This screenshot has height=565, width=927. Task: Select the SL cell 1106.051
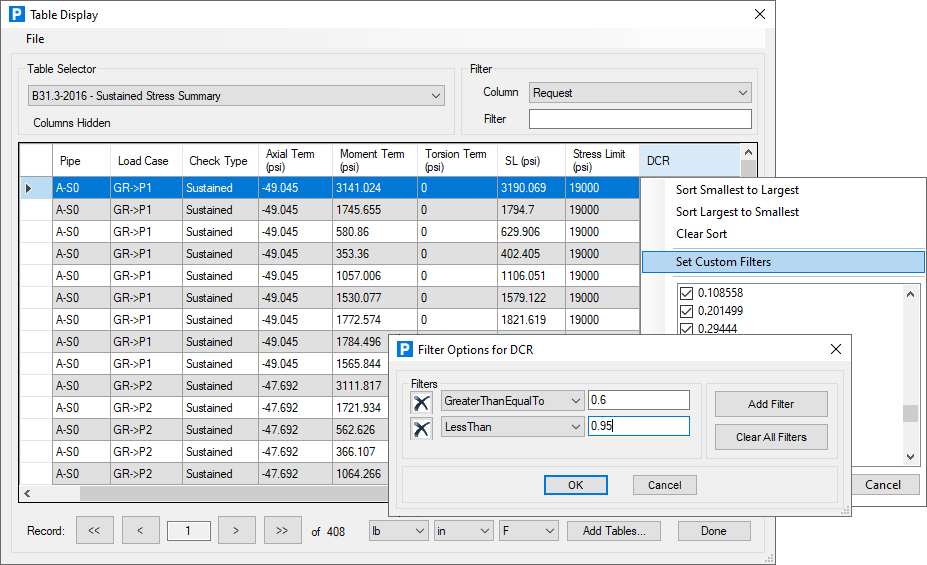click(531, 275)
